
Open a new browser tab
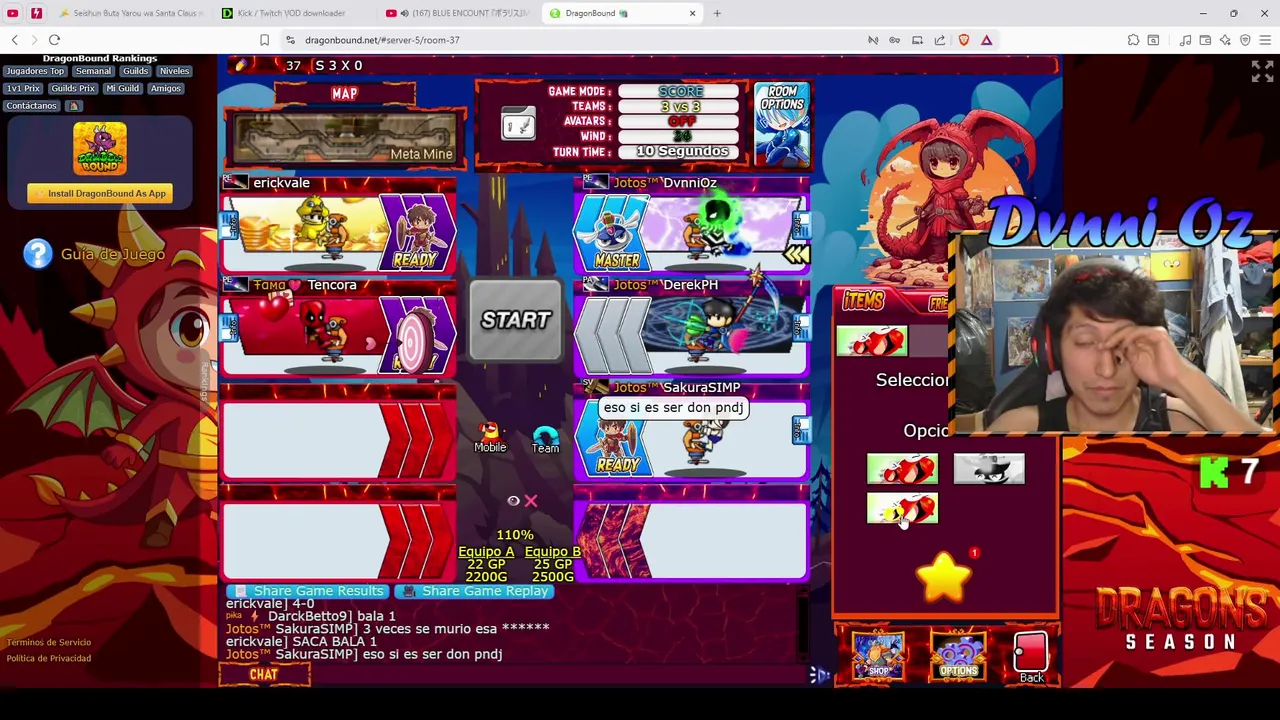(717, 13)
